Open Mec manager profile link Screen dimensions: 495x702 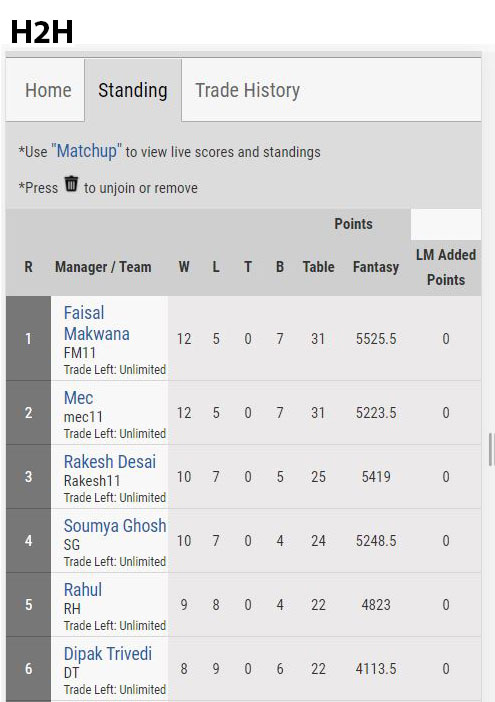click(78, 398)
